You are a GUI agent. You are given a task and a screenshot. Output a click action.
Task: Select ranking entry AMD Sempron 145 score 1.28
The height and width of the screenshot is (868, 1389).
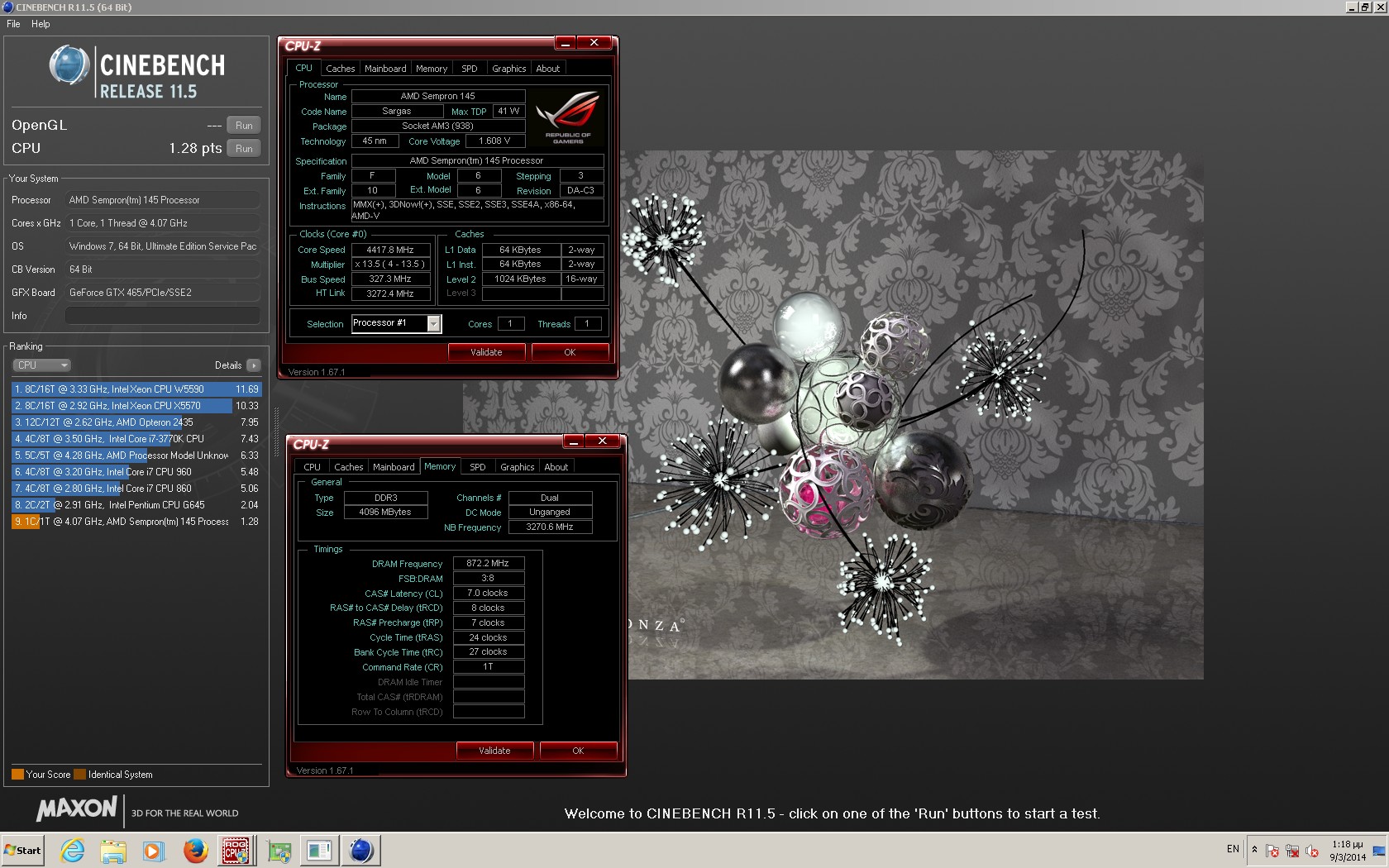coord(136,522)
